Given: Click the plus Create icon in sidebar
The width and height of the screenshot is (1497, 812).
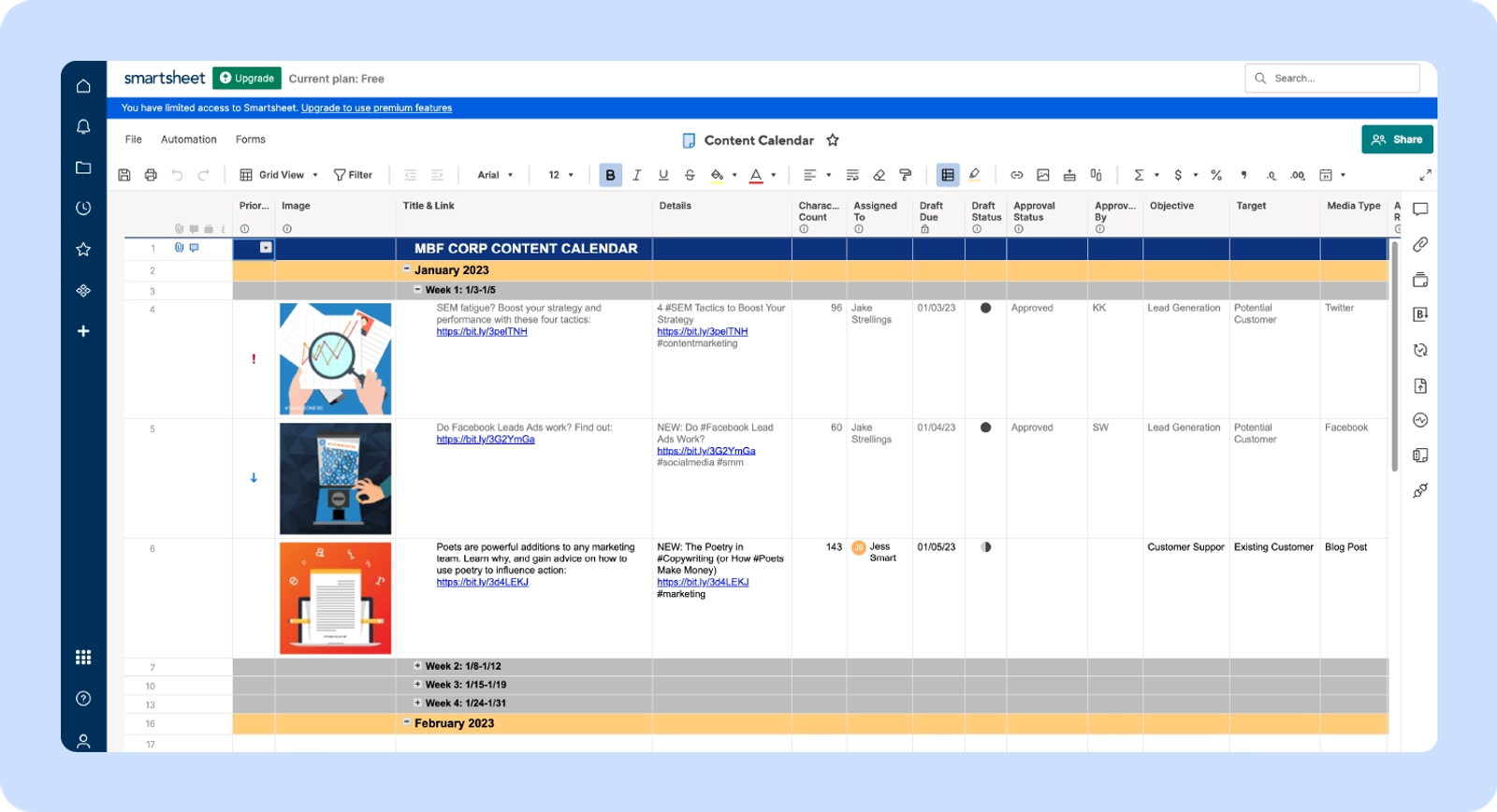Looking at the screenshot, I should [83, 331].
